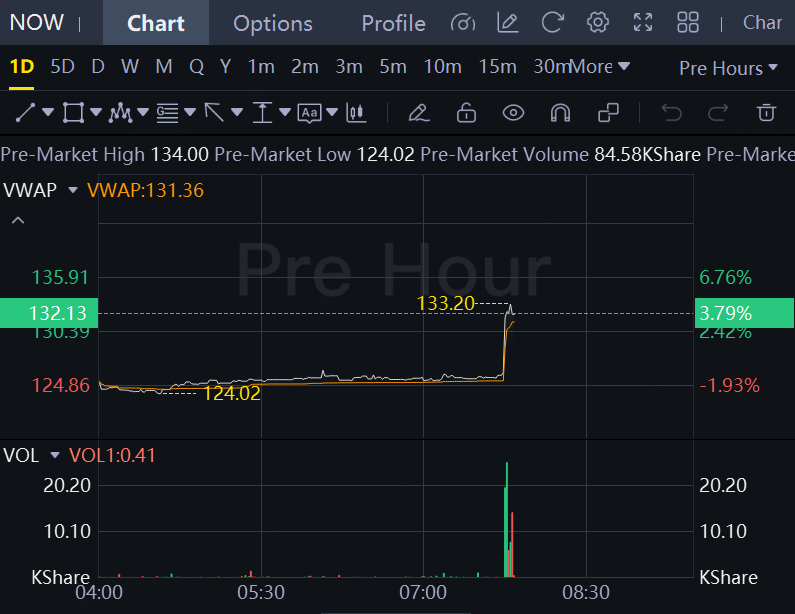Select the 10m interval
The width and height of the screenshot is (795, 614).
click(443, 66)
